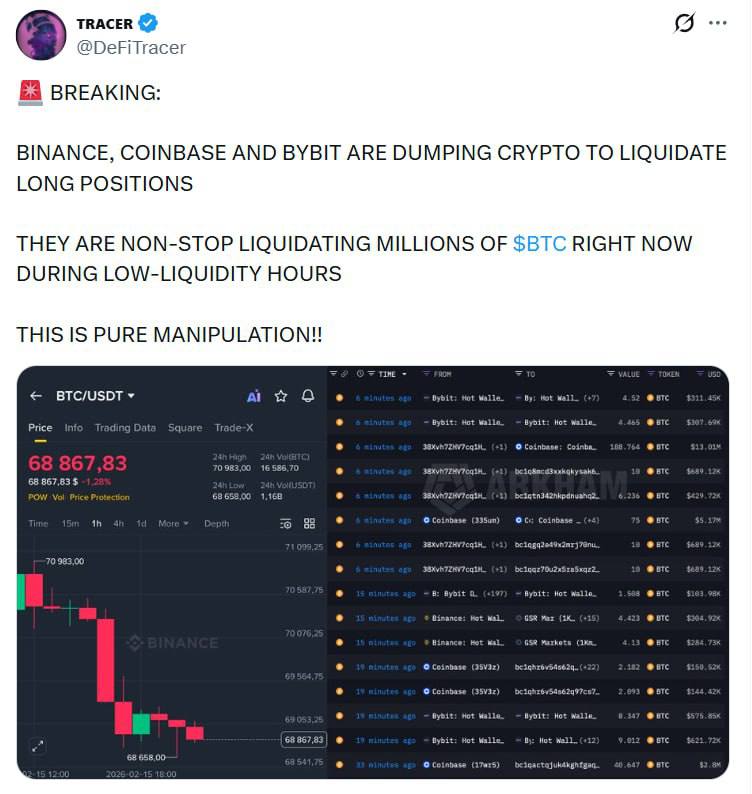Screen dimensions: 752x794
Task: Open the @DeFiTracer profile handle
Action: (x=131, y=47)
